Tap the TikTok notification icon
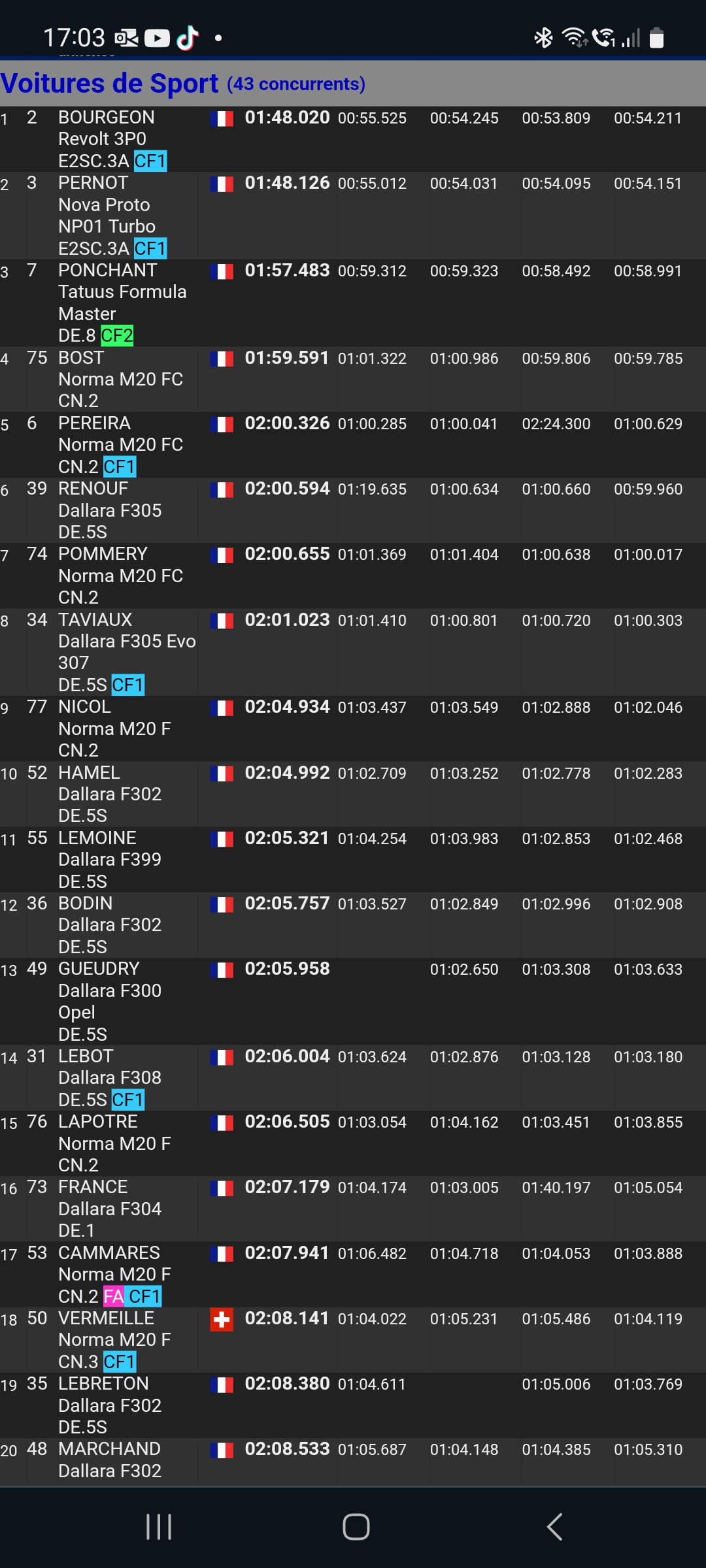 (188, 38)
